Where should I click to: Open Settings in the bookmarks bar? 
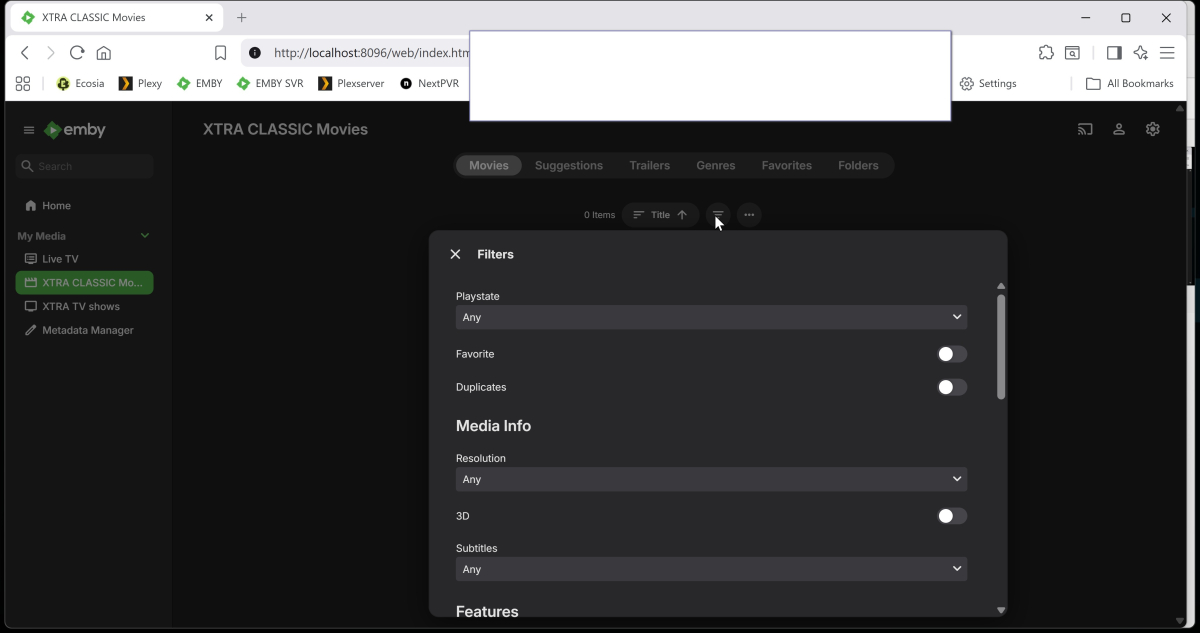pyautogui.click(x=988, y=83)
